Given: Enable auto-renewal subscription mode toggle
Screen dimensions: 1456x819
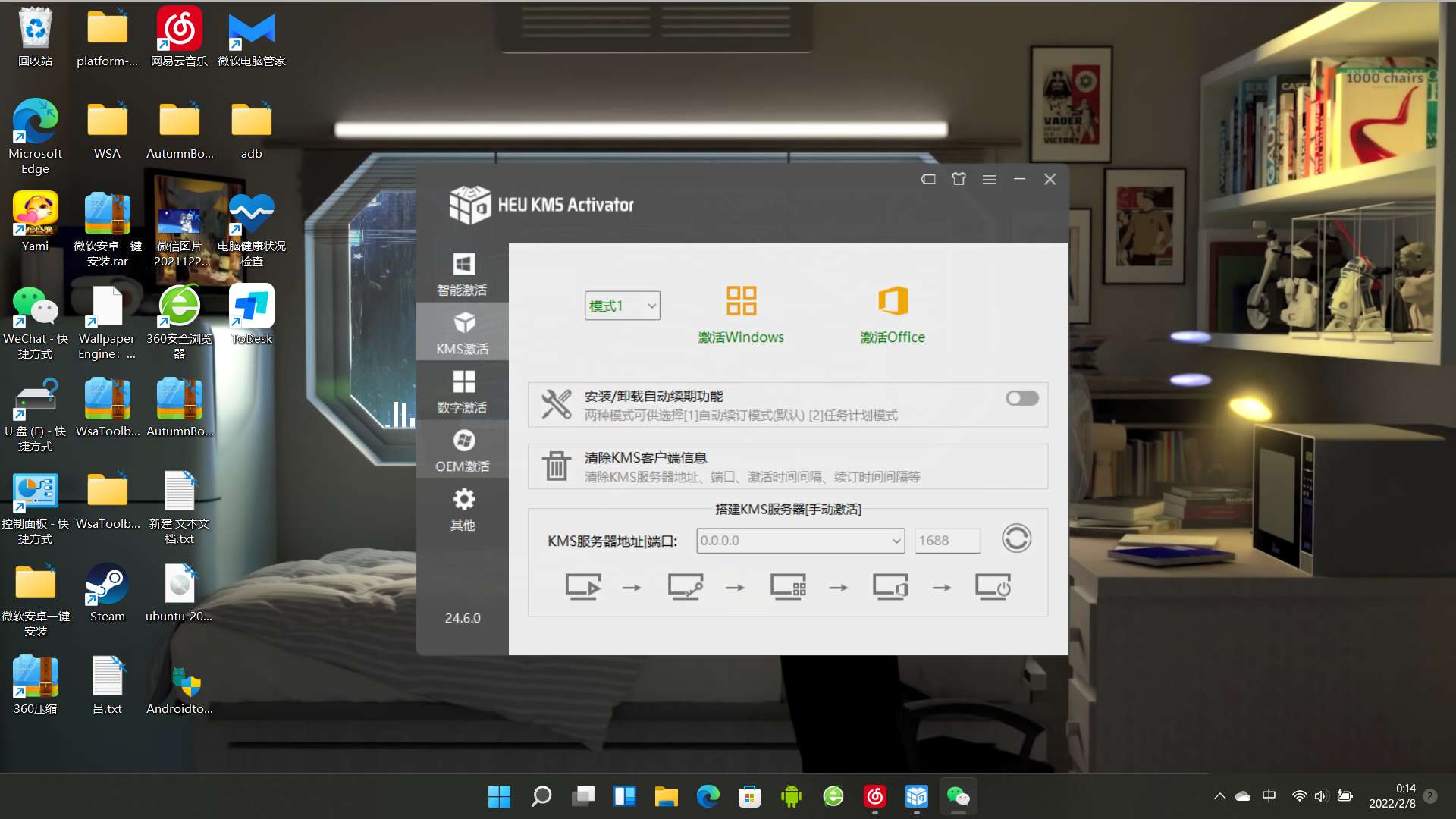Looking at the screenshot, I should (x=1020, y=398).
